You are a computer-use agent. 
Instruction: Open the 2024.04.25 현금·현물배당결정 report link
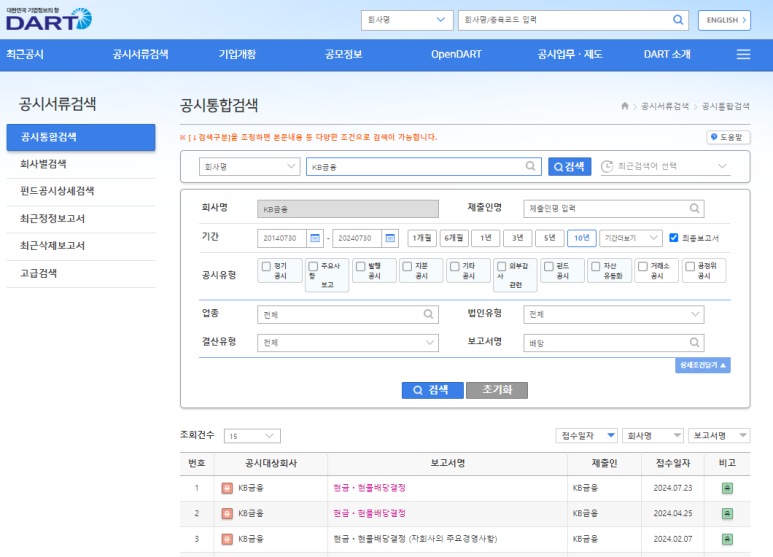click(369, 513)
